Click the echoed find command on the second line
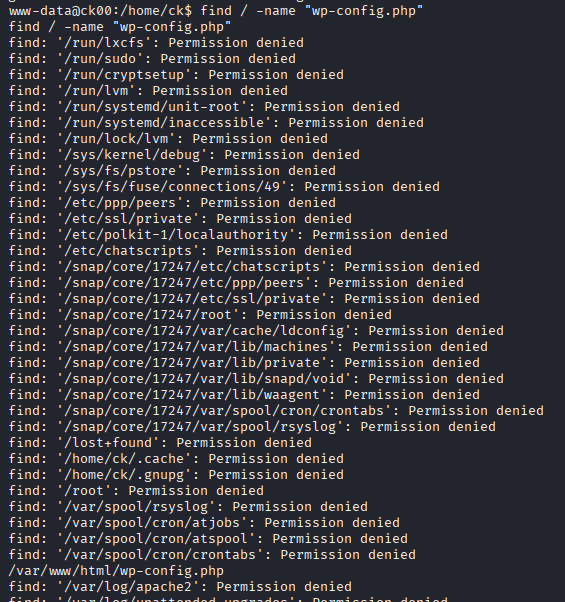The width and height of the screenshot is (565, 602). coord(120,27)
